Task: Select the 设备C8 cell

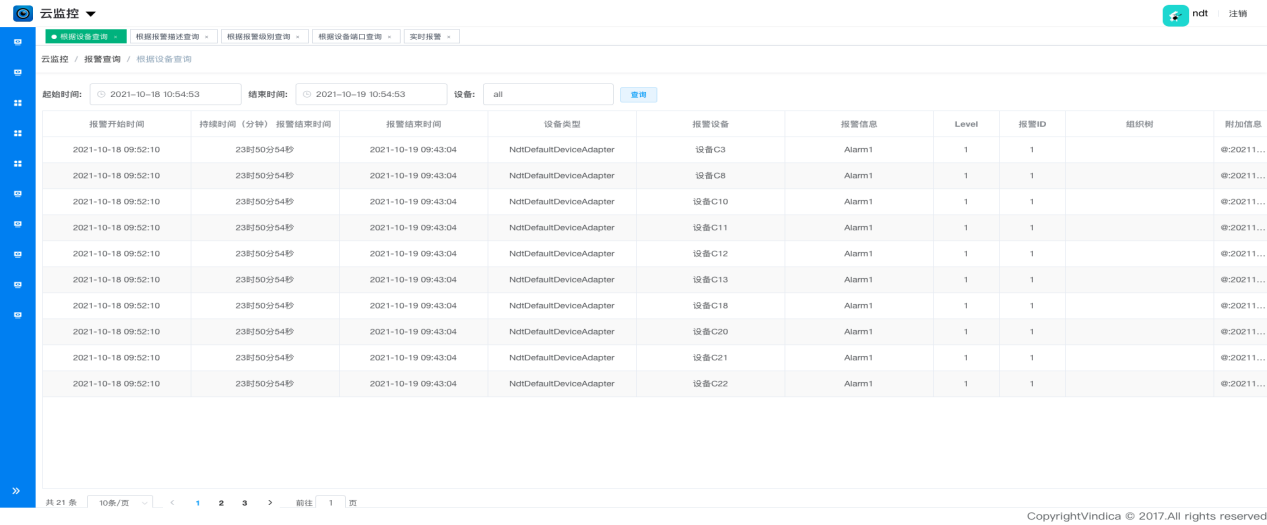Action: coord(710,176)
